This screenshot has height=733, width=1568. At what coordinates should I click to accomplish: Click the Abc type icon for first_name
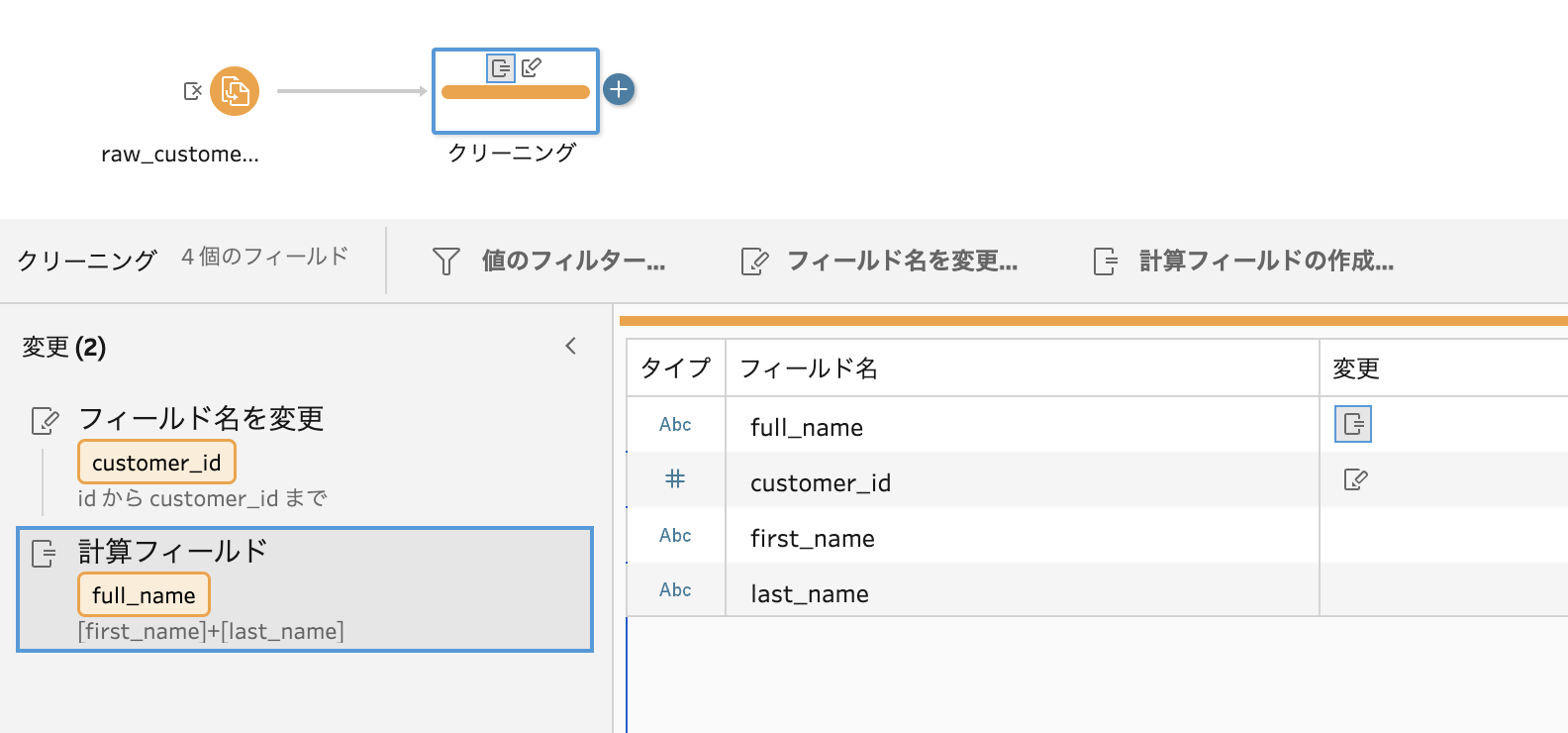[x=675, y=535]
